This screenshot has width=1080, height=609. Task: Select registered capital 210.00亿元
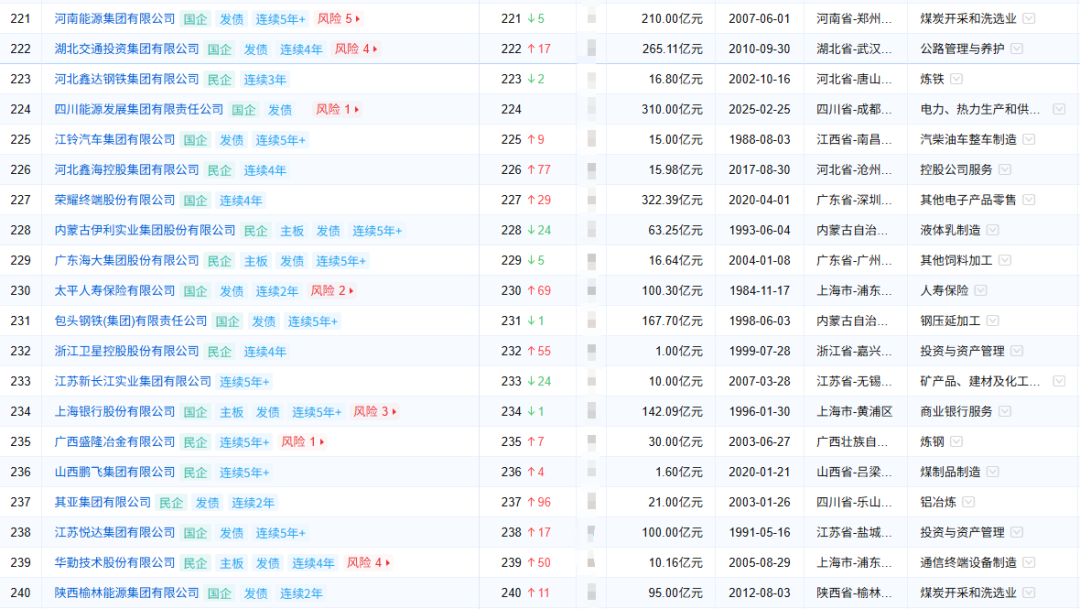coord(672,19)
